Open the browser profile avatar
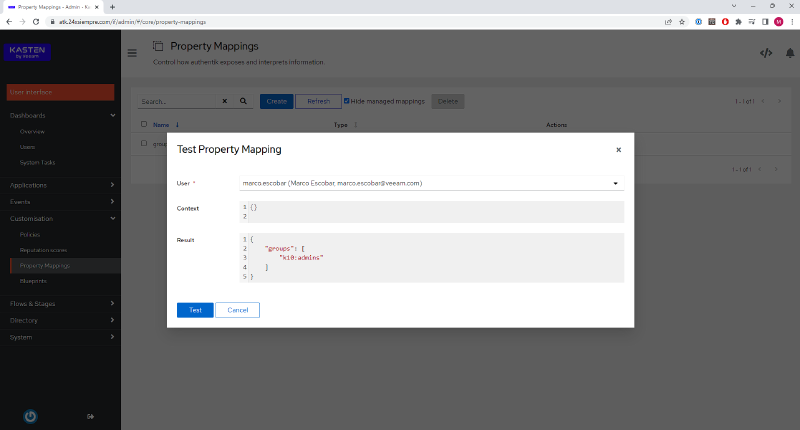Viewport: 800px width, 430px height. pos(779,22)
